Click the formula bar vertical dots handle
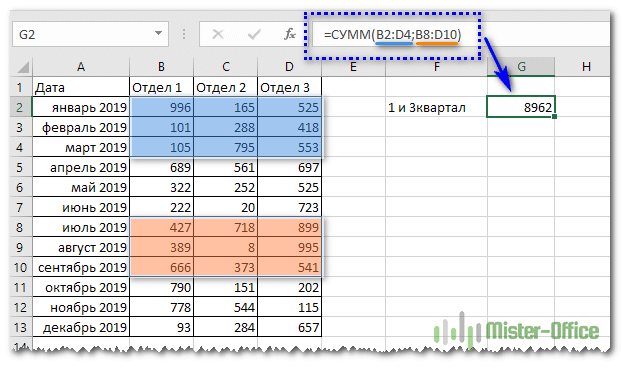Image resolution: width=621 pixels, height=369 pixels. click(x=184, y=34)
